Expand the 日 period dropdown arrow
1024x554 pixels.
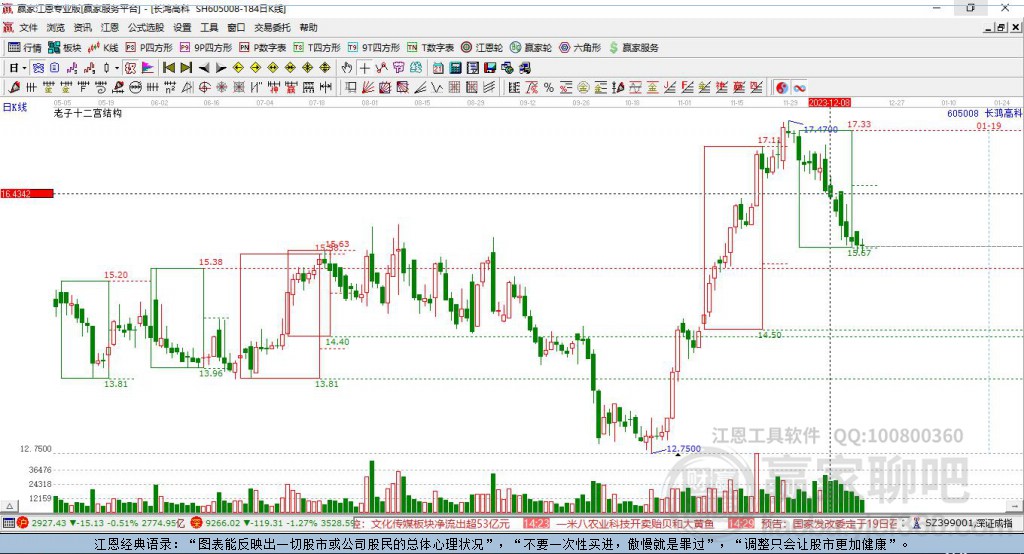coord(25,68)
